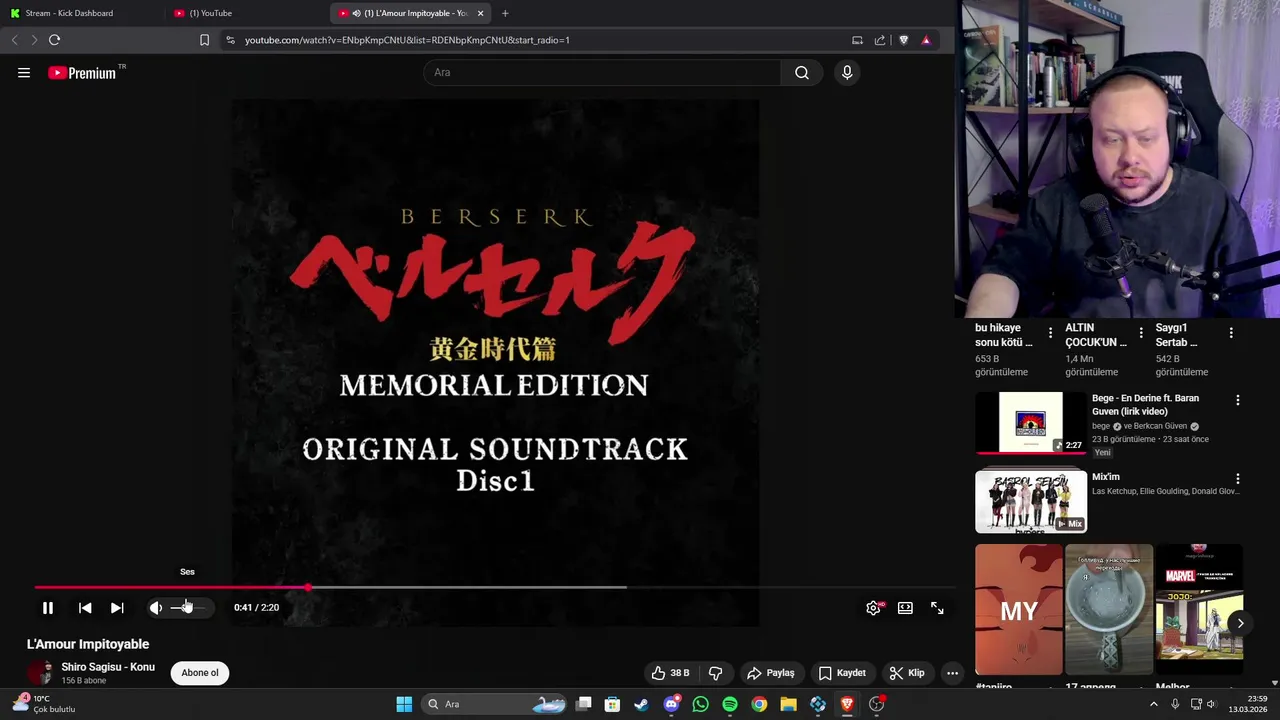The width and height of the screenshot is (1280, 720).
Task: Pause the video with the player button
Action: coord(47,607)
